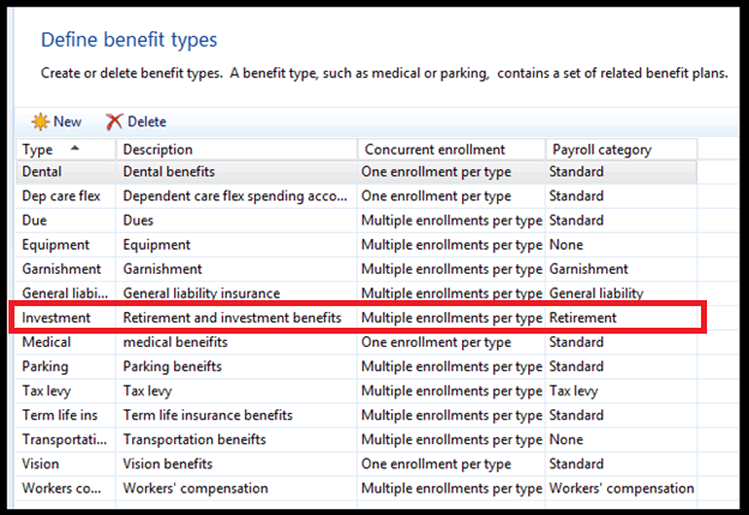Select the Equipment type row
This screenshot has width=749, height=515.
(356, 245)
